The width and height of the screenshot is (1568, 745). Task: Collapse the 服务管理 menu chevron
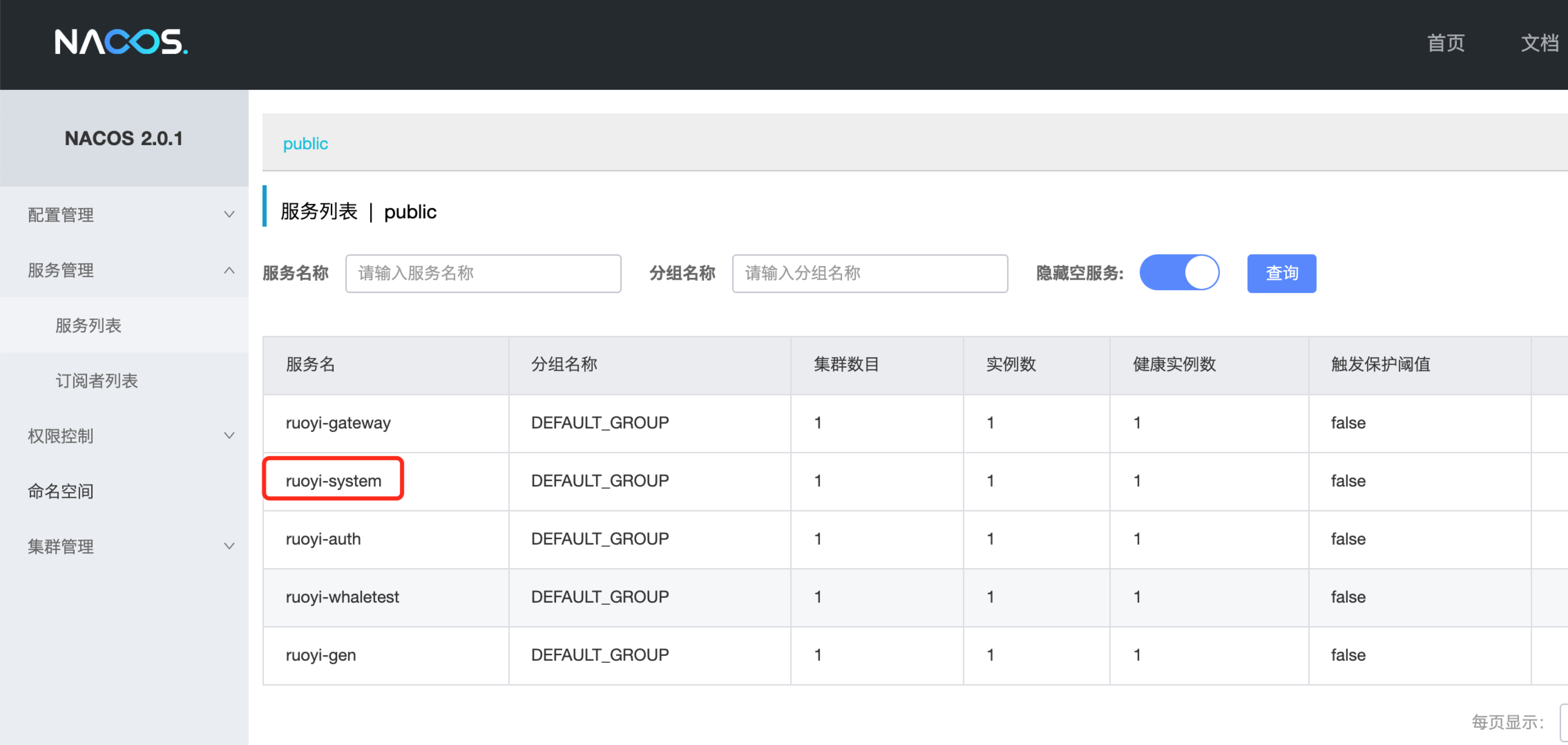tap(229, 270)
